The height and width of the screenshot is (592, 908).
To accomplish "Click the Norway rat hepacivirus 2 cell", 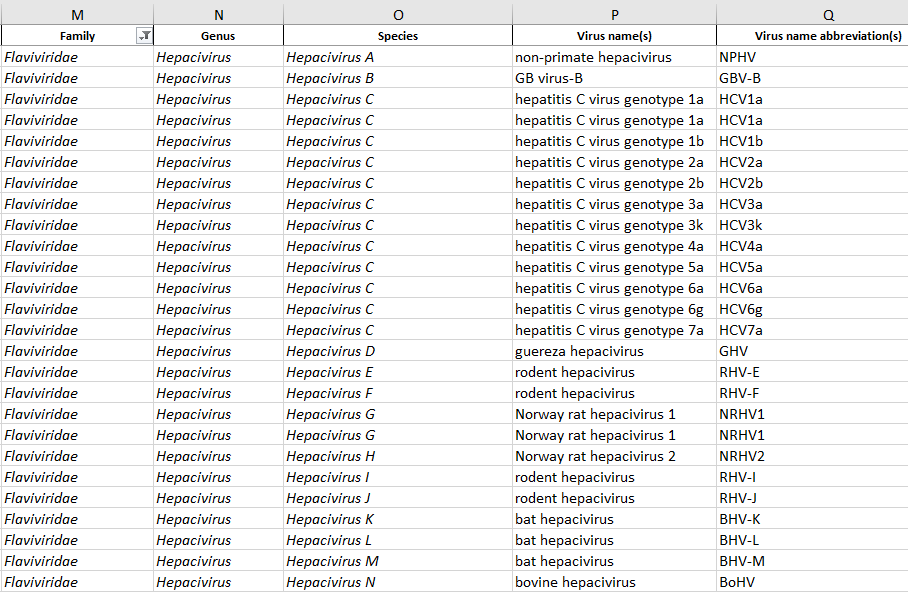I will (614, 456).
